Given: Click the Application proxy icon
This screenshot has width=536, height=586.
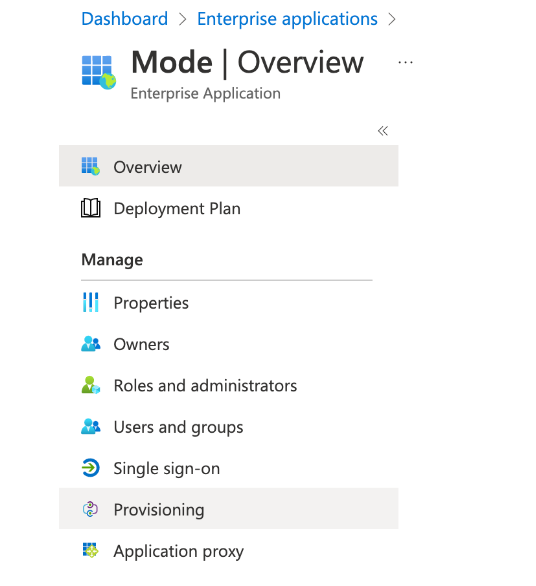Looking at the screenshot, I should click(90, 550).
